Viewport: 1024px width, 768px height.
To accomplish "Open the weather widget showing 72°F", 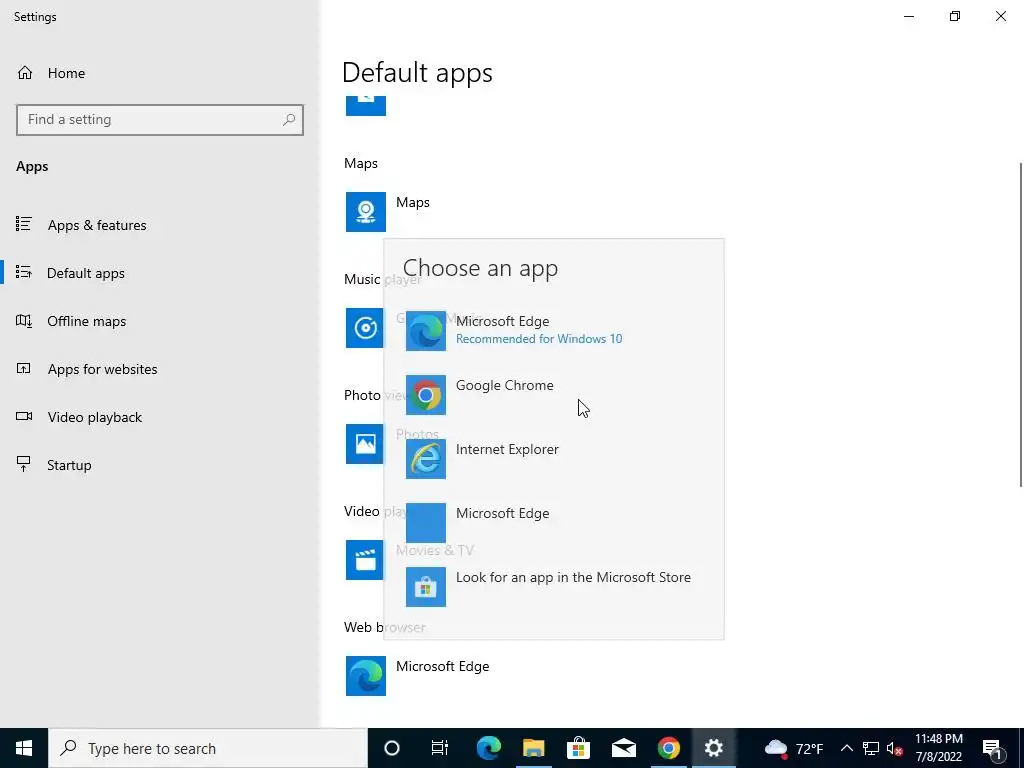I will [793, 748].
